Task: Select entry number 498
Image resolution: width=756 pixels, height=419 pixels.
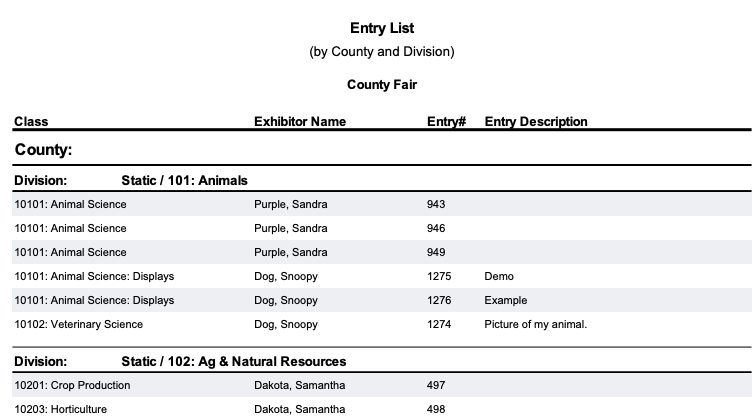Action: 436,409
